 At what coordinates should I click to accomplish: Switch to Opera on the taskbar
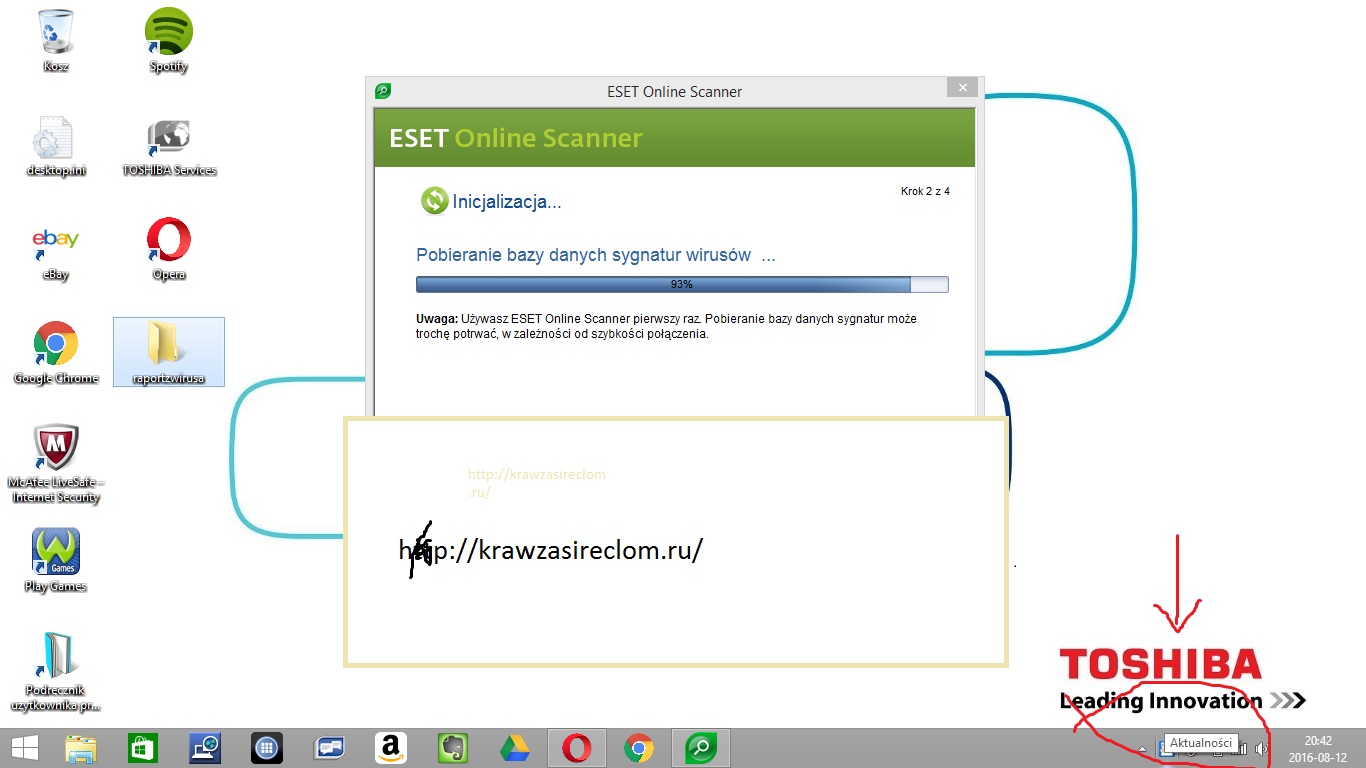576,748
